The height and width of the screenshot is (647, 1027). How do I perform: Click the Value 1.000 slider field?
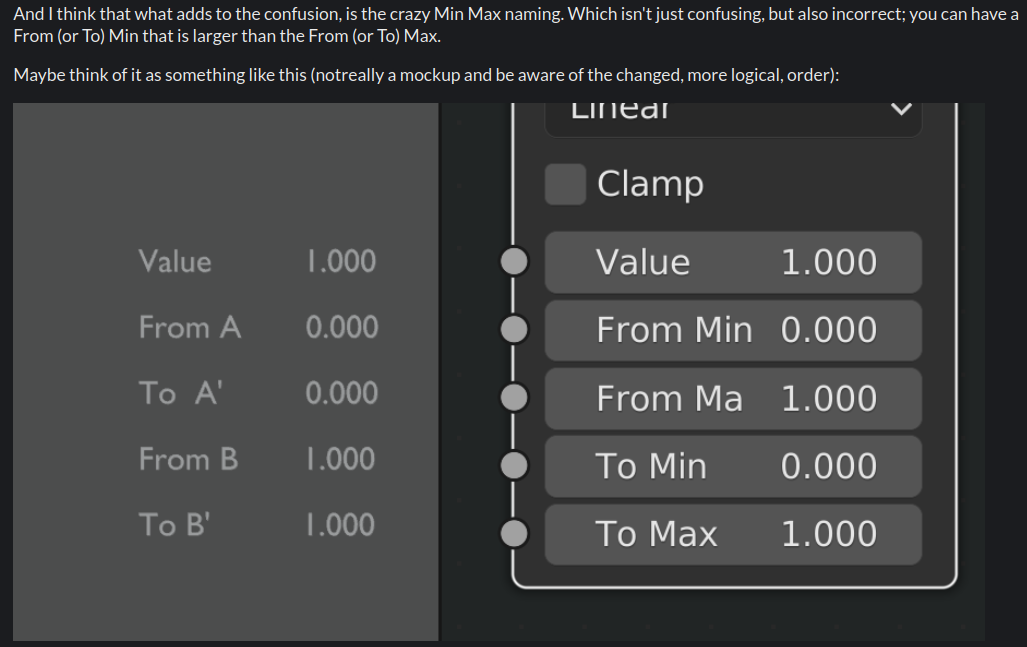click(732, 263)
